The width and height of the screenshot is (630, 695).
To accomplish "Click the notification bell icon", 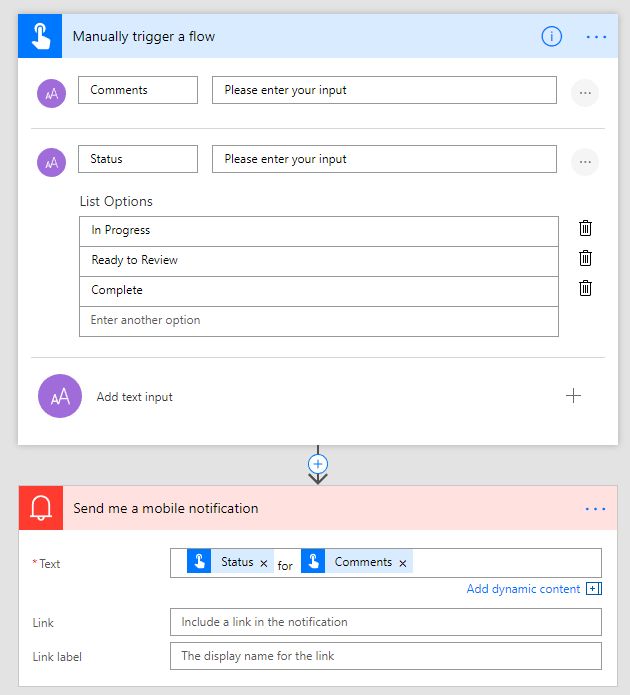I will (41, 508).
